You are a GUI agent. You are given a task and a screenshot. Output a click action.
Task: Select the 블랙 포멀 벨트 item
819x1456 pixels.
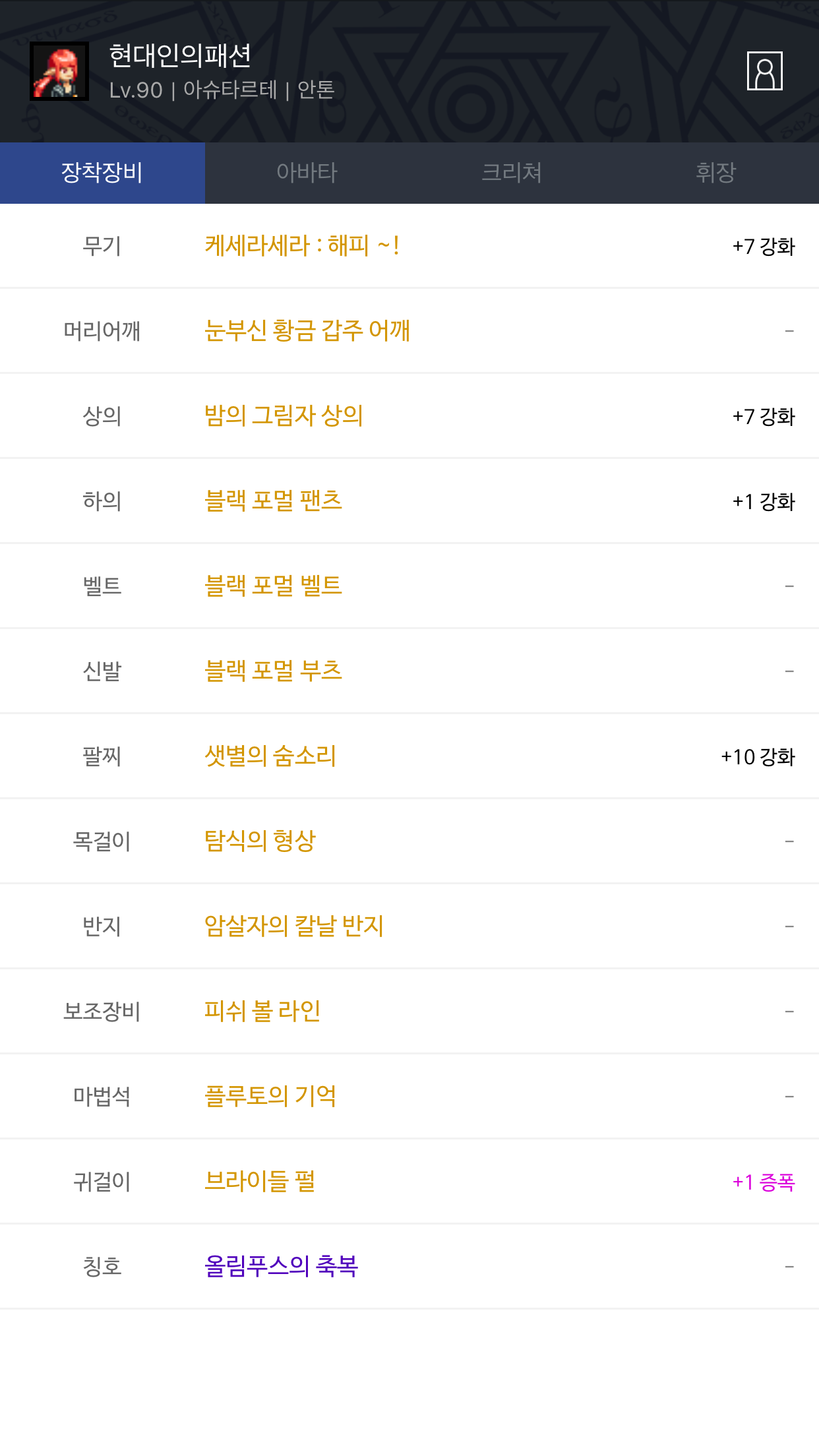coord(273,586)
